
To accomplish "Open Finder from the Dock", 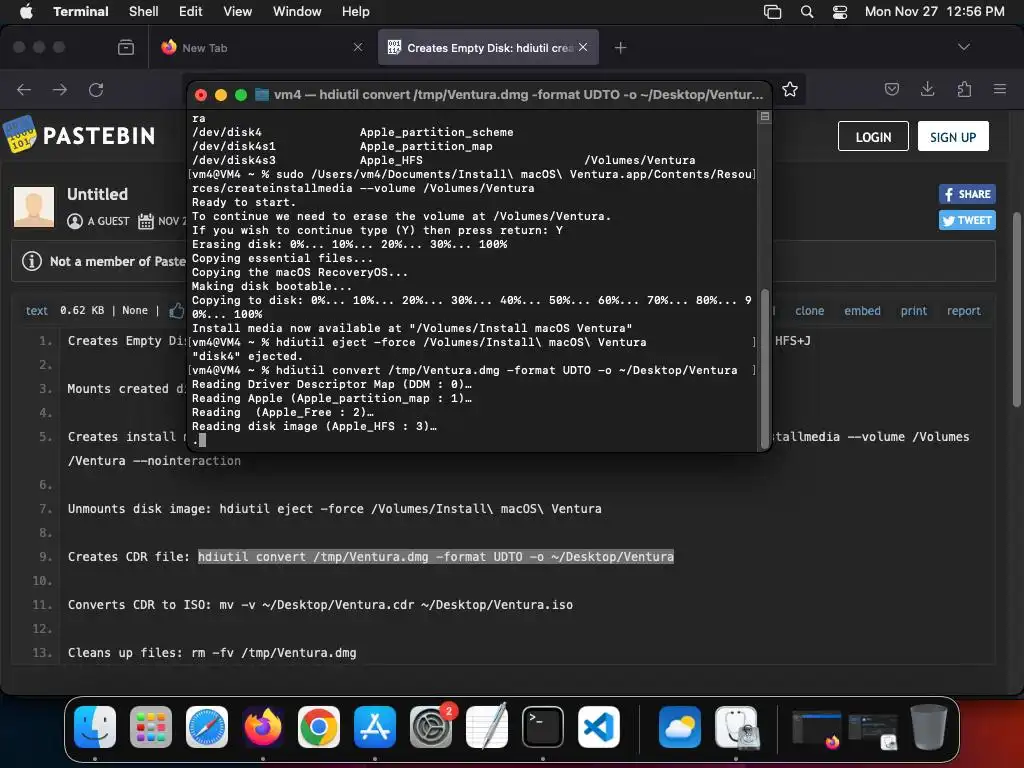I will pyautogui.click(x=95, y=726).
